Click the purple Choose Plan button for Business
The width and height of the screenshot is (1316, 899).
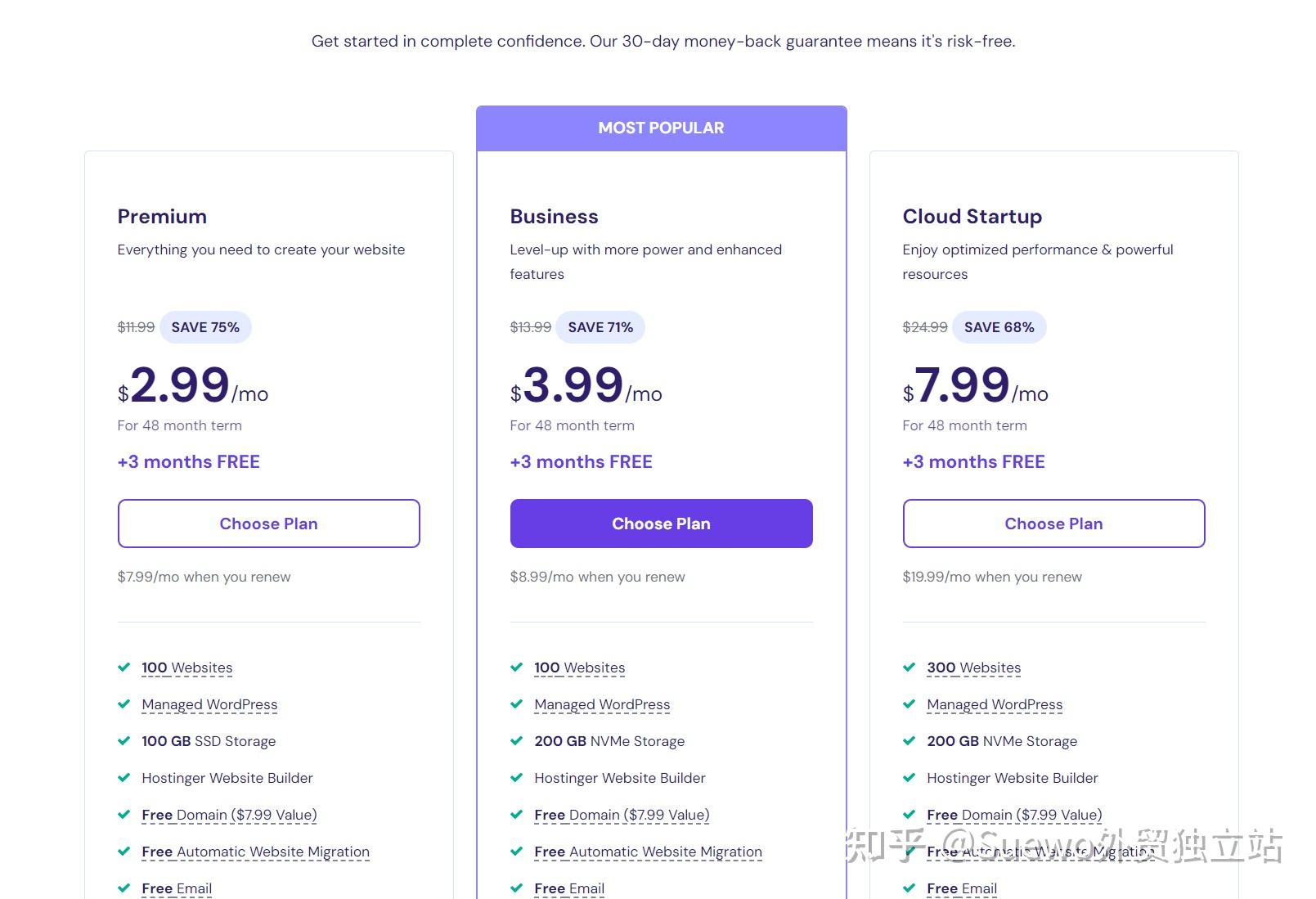660,524
